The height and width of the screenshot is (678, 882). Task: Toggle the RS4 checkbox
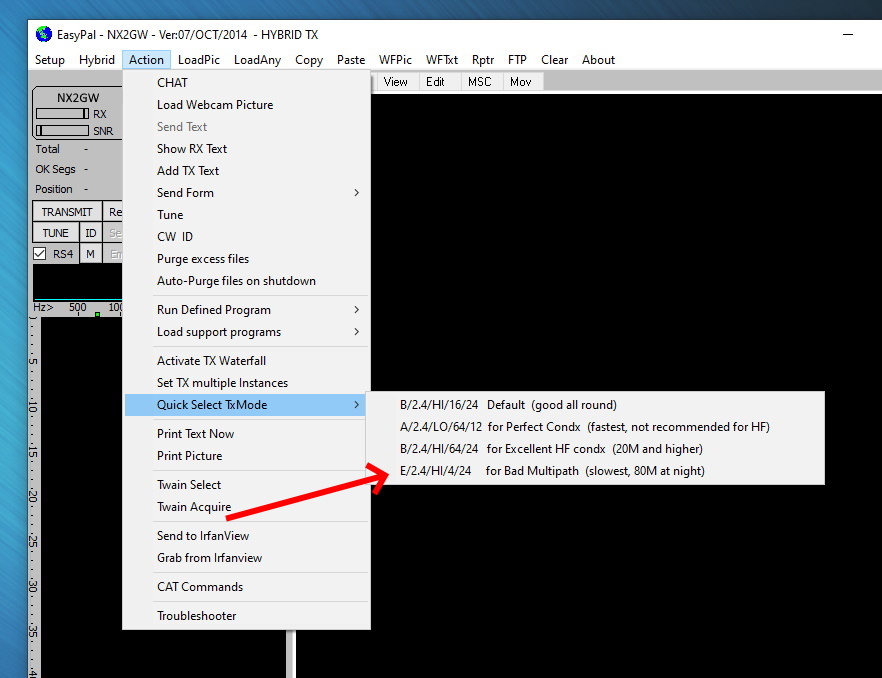(40, 254)
